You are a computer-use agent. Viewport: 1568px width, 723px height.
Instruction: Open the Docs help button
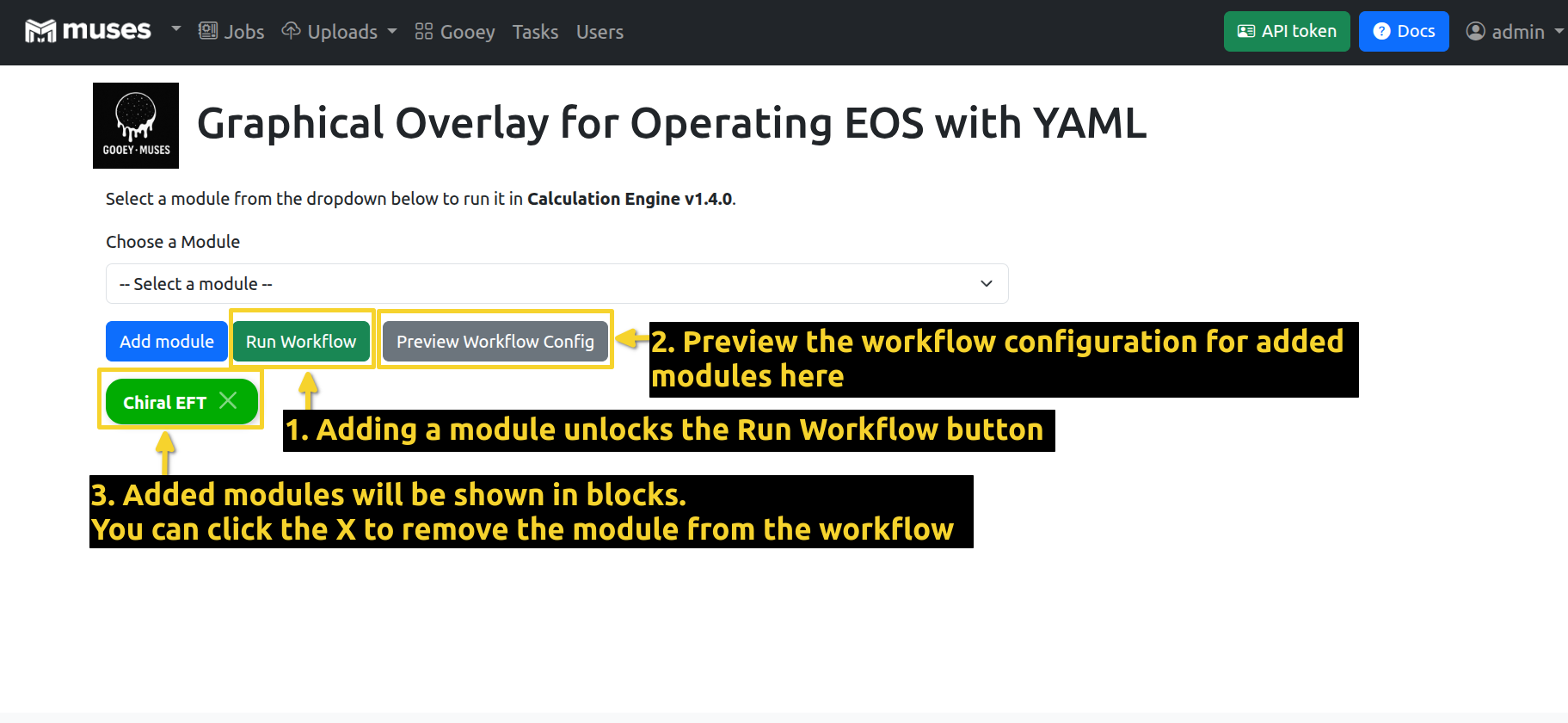coord(1404,32)
